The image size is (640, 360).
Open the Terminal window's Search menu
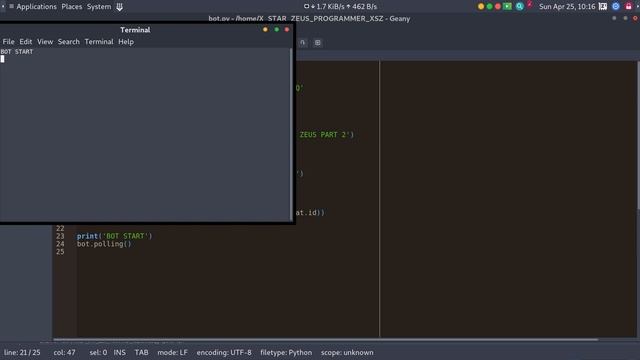pos(69,42)
